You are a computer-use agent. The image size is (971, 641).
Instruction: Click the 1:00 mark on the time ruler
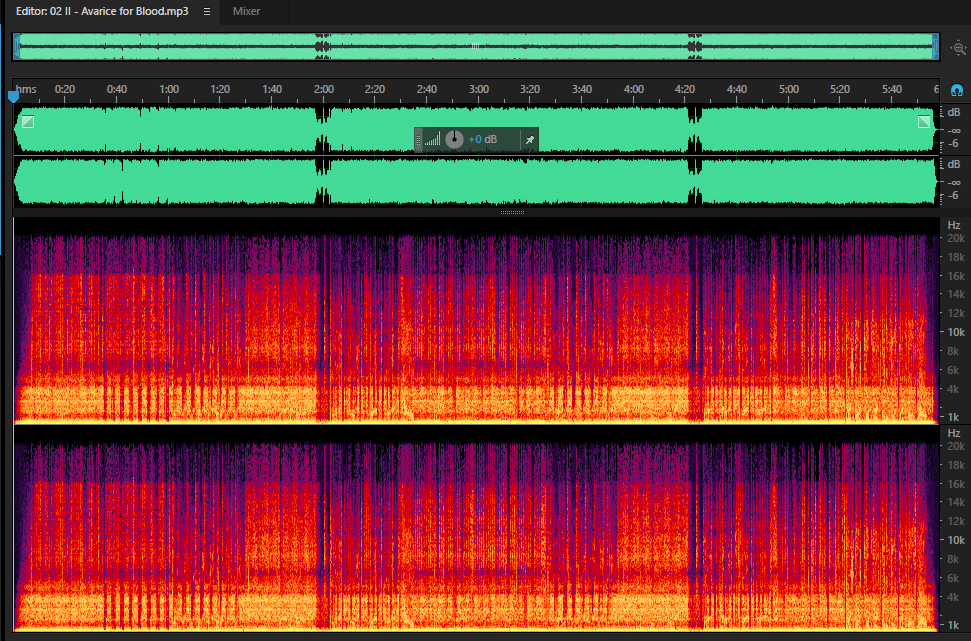point(168,89)
